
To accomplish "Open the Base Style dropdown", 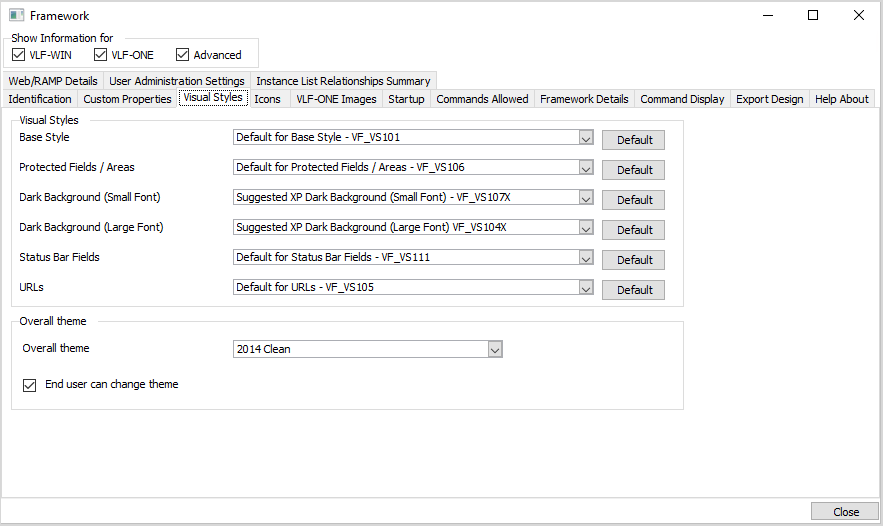I will click(x=586, y=138).
